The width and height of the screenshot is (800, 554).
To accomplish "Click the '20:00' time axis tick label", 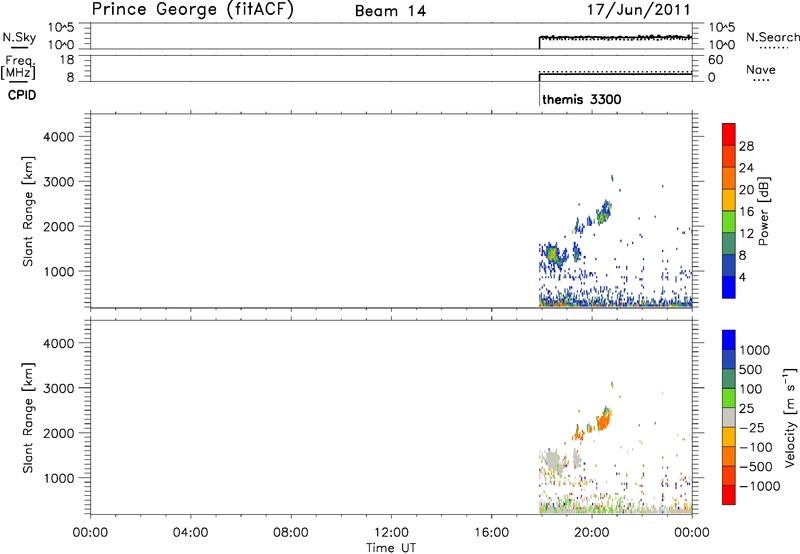I will click(591, 533).
